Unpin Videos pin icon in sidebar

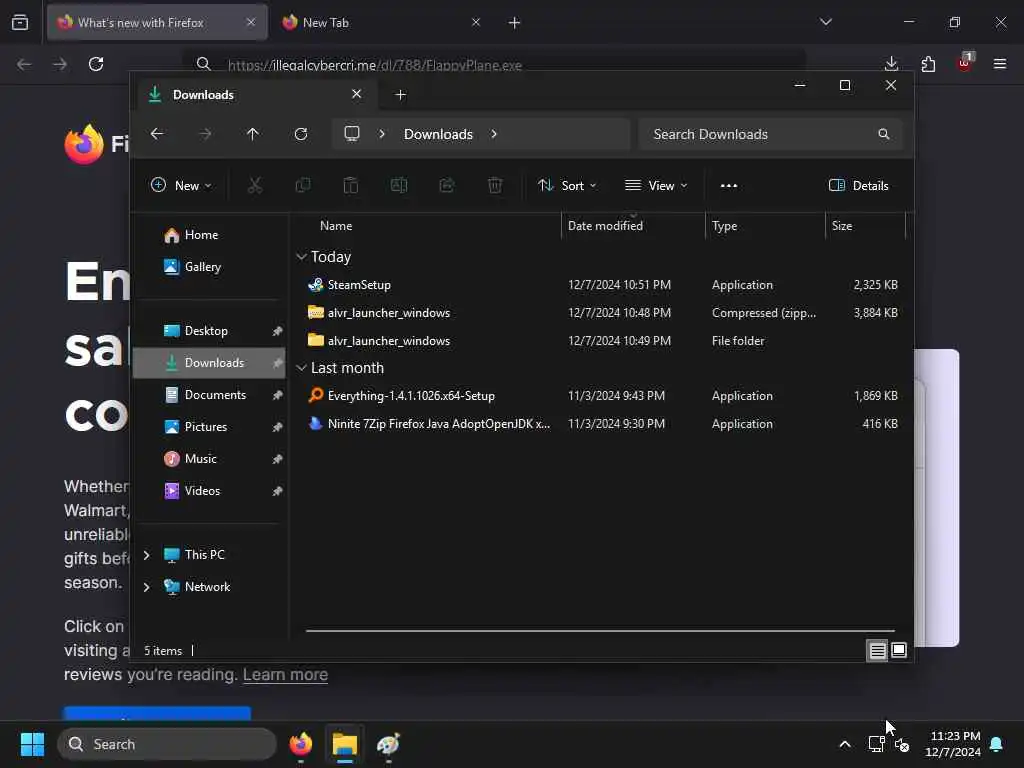[x=278, y=491]
